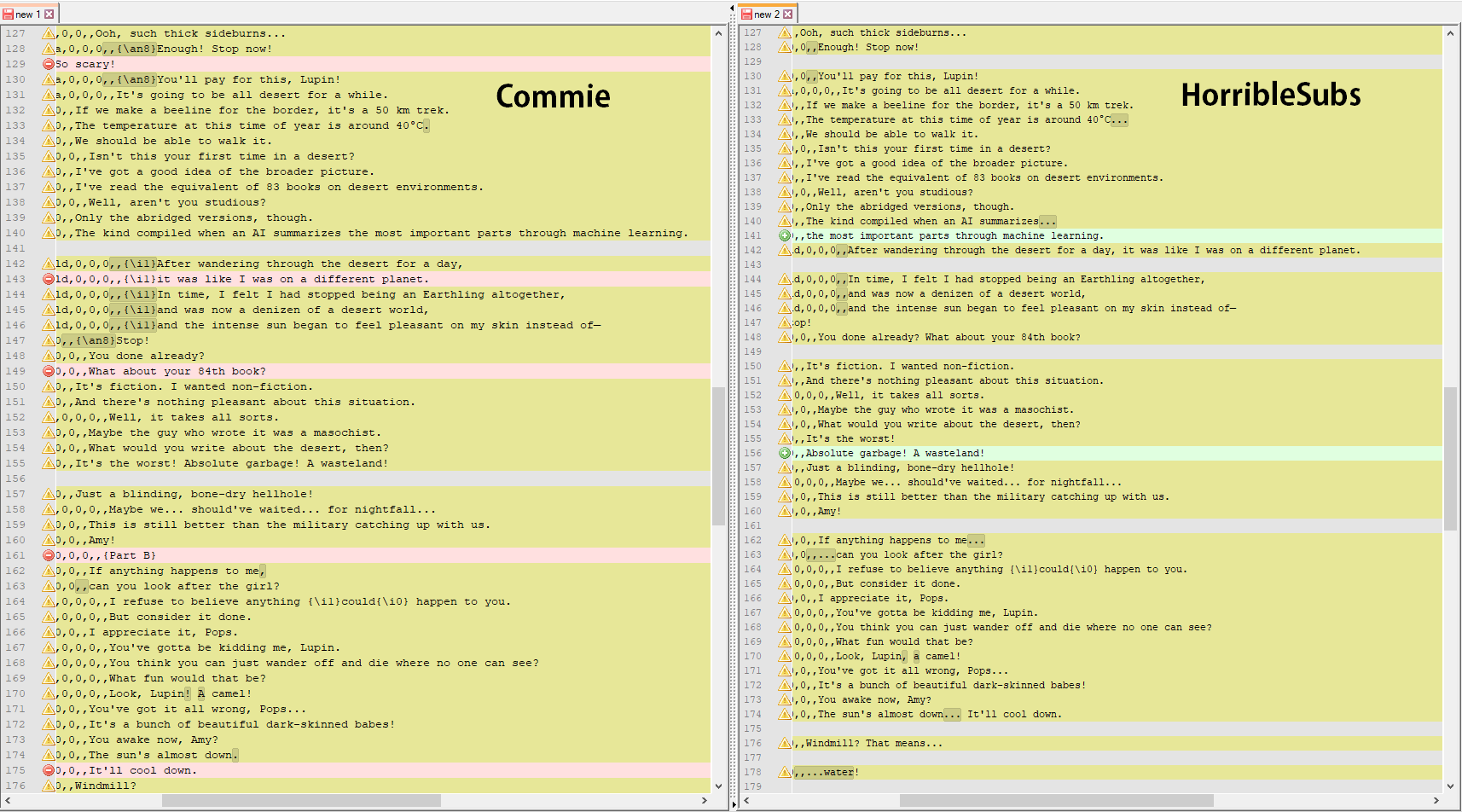Click warning icon beside "The sun's almost down." in new 1

pyautogui.click(x=49, y=755)
